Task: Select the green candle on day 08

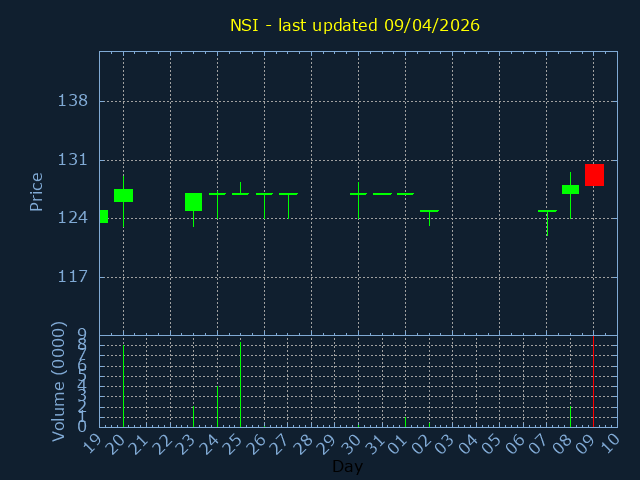Action: [x=570, y=189]
